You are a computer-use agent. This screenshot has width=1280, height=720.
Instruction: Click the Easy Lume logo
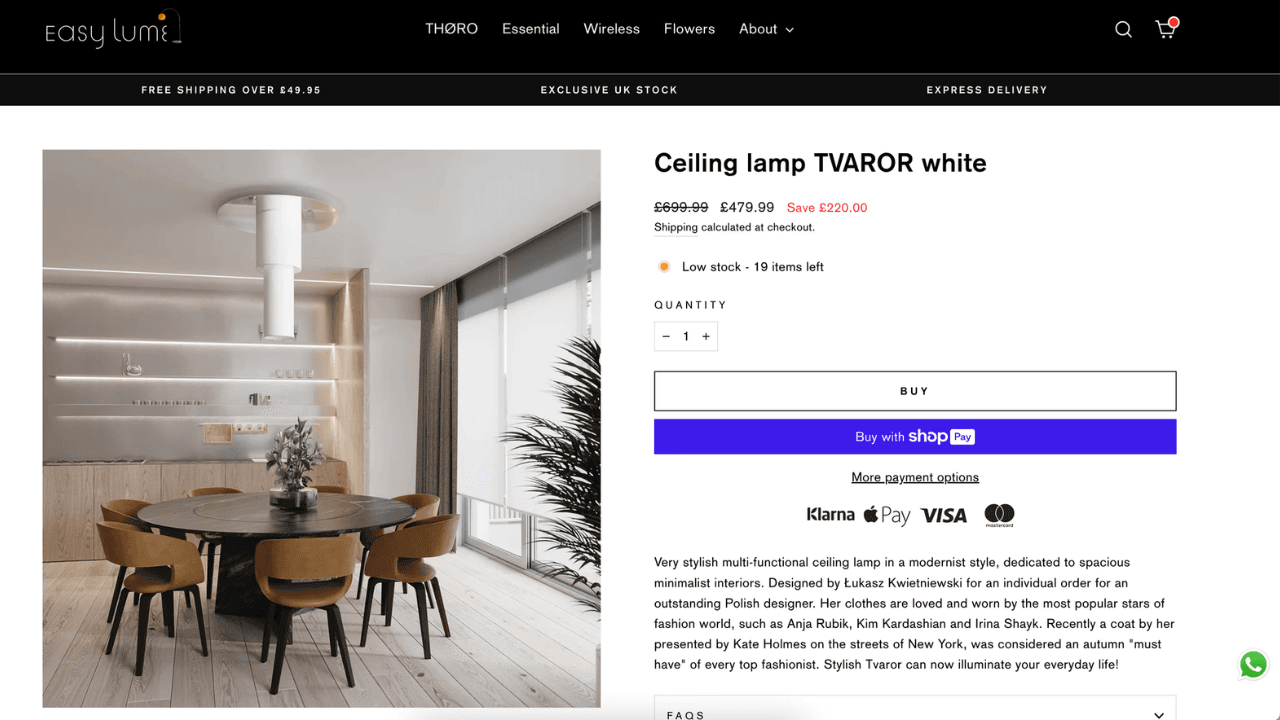pyautogui.click(x=113, y=29)
